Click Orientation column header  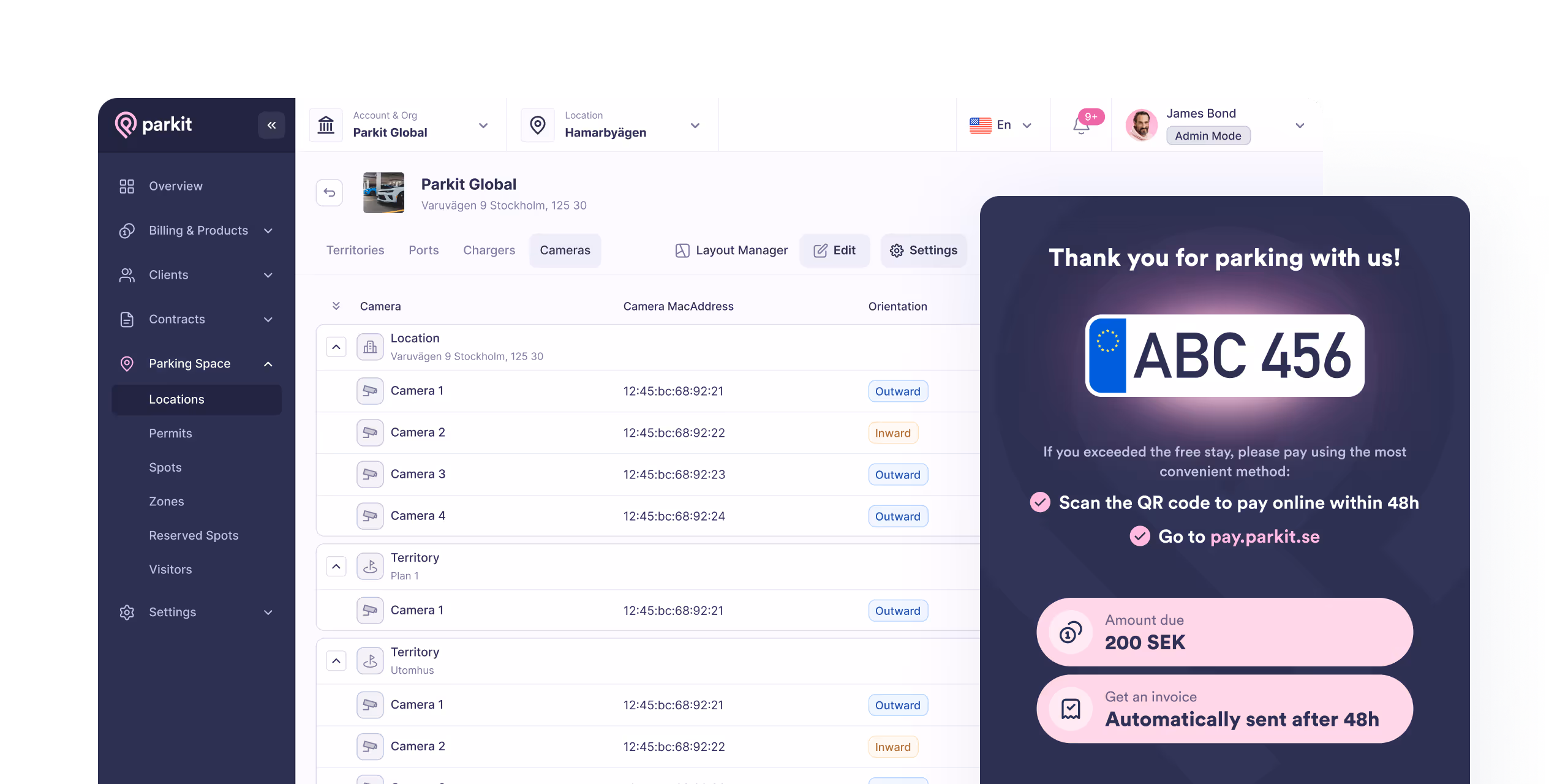(x=897, y=306)
